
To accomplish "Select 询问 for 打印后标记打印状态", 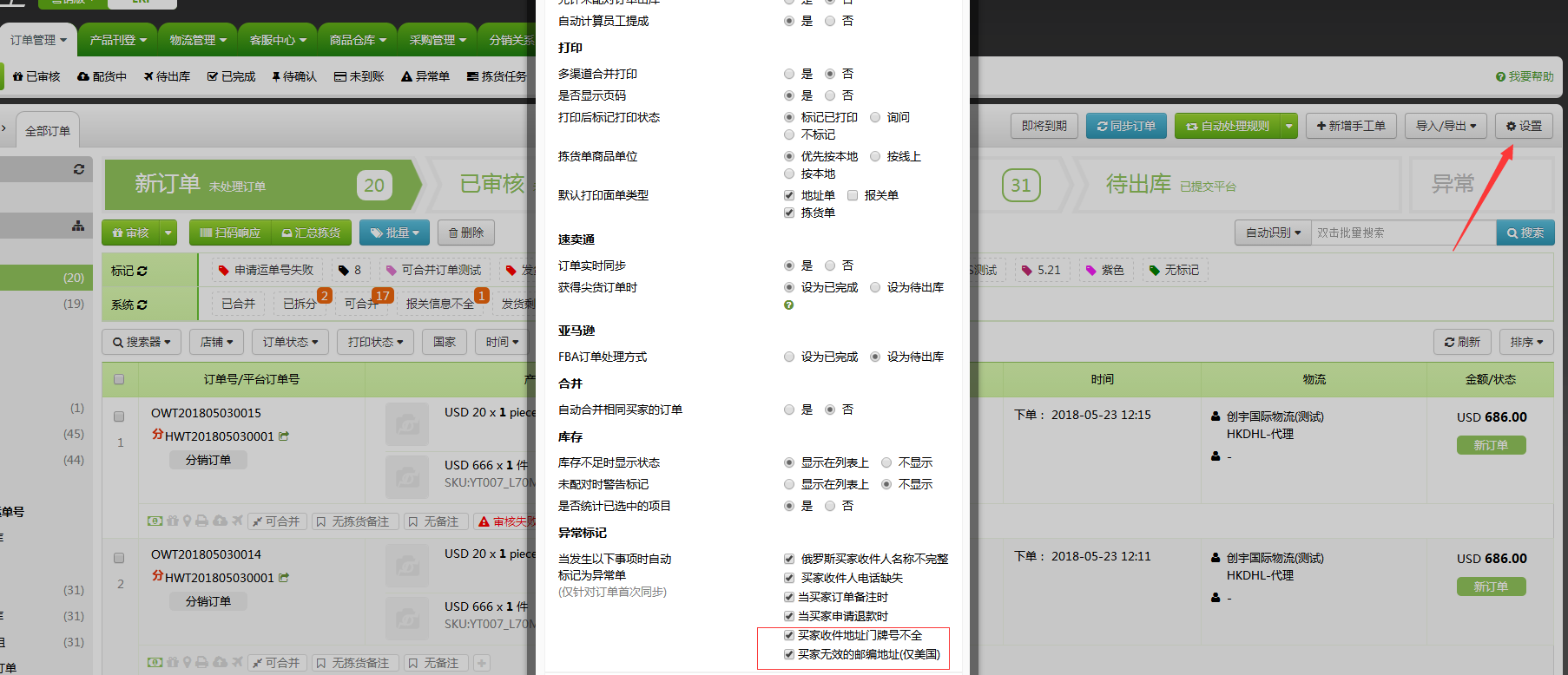I will (x=875, y=117).
